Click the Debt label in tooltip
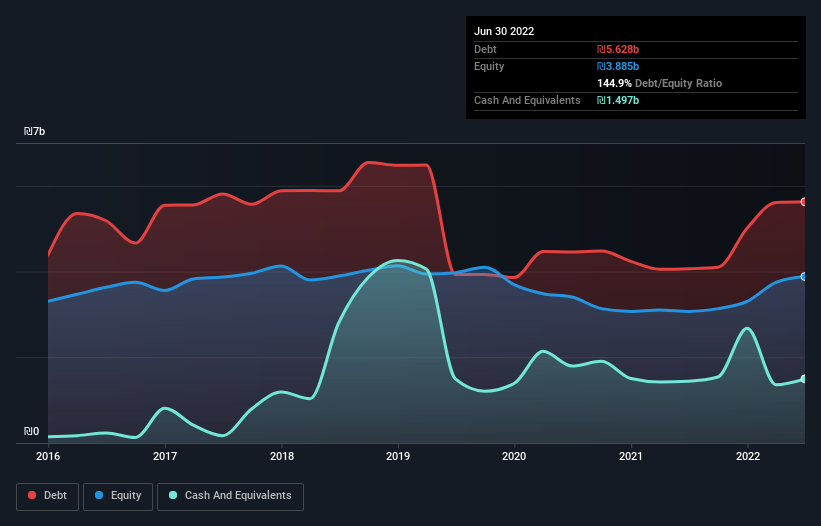 485,49
